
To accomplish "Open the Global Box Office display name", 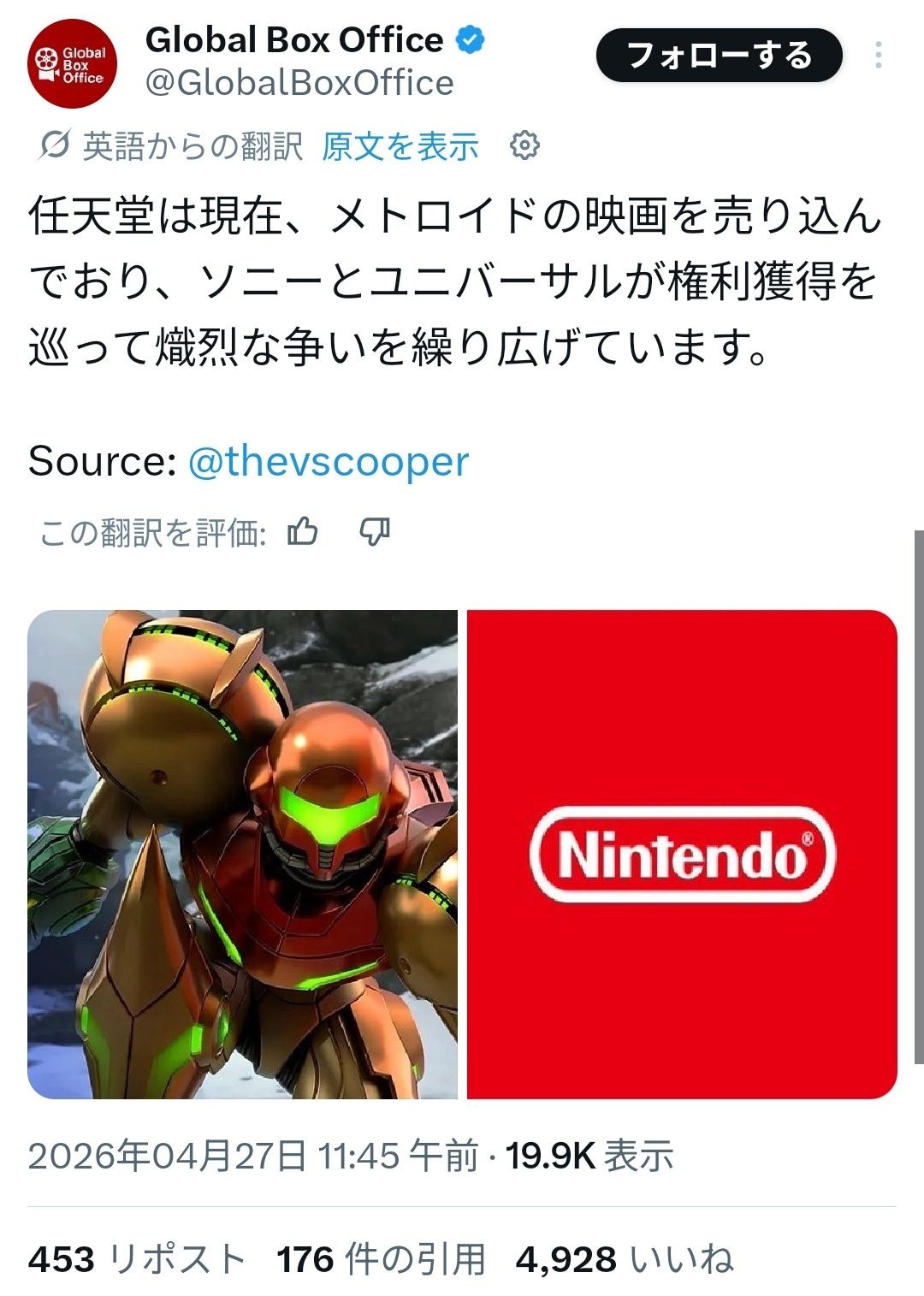I will click(294, 39).
